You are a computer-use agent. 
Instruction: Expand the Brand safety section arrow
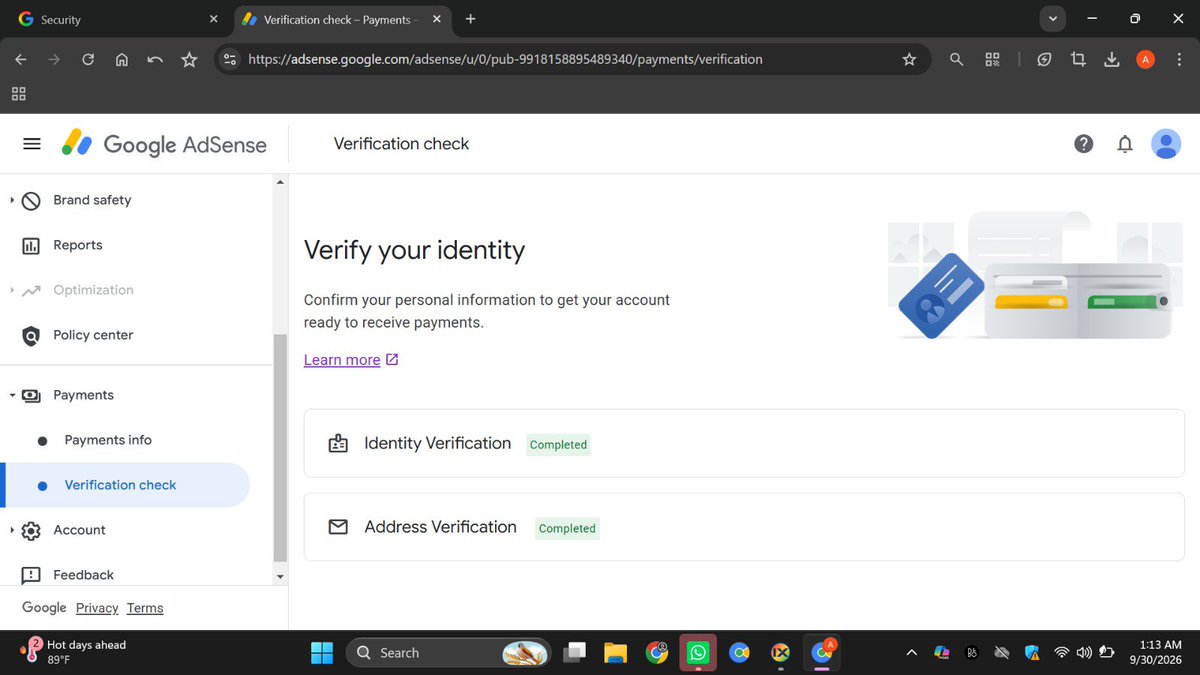coord(12,200)
